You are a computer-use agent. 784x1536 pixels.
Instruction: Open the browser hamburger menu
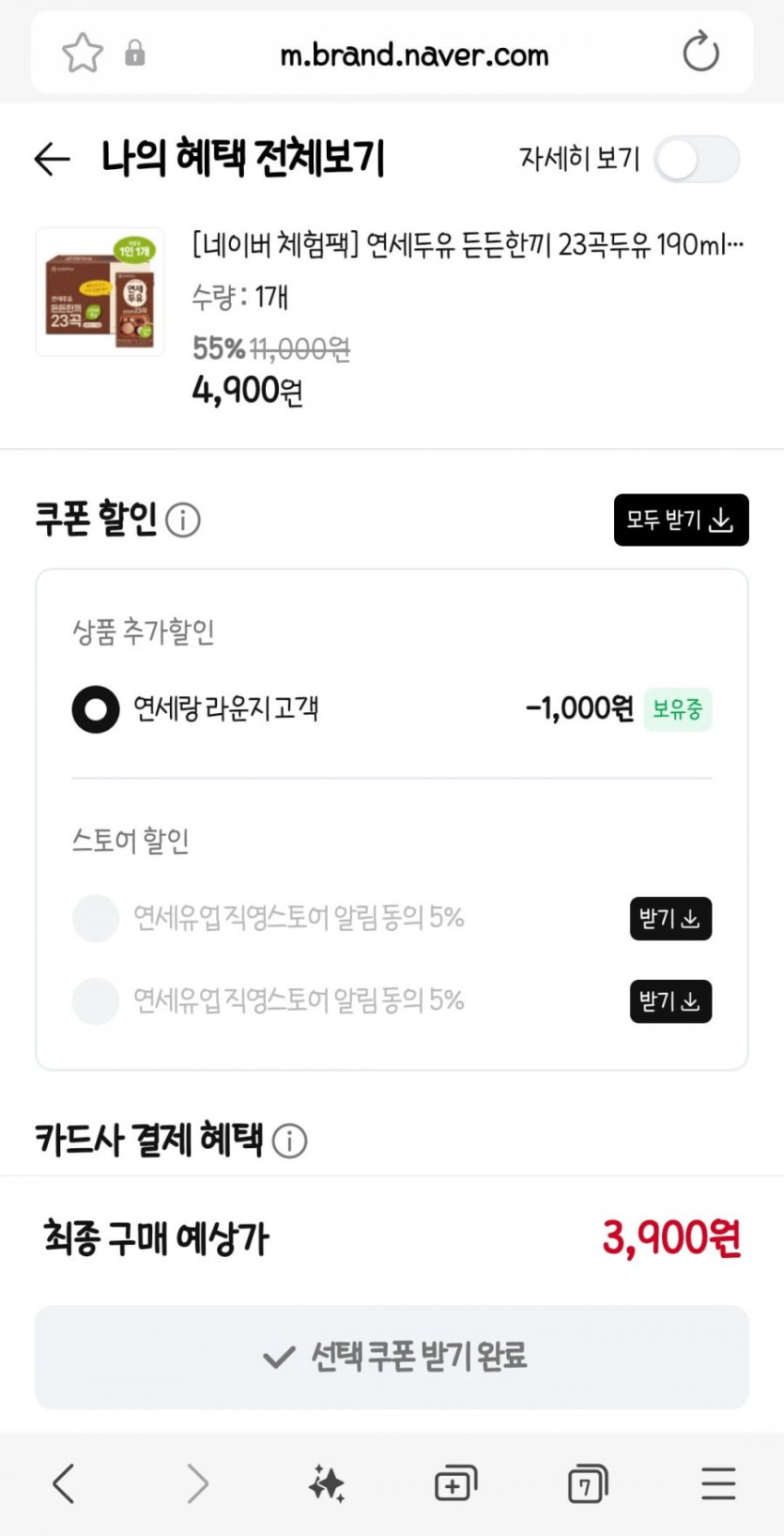[718, 1483]
